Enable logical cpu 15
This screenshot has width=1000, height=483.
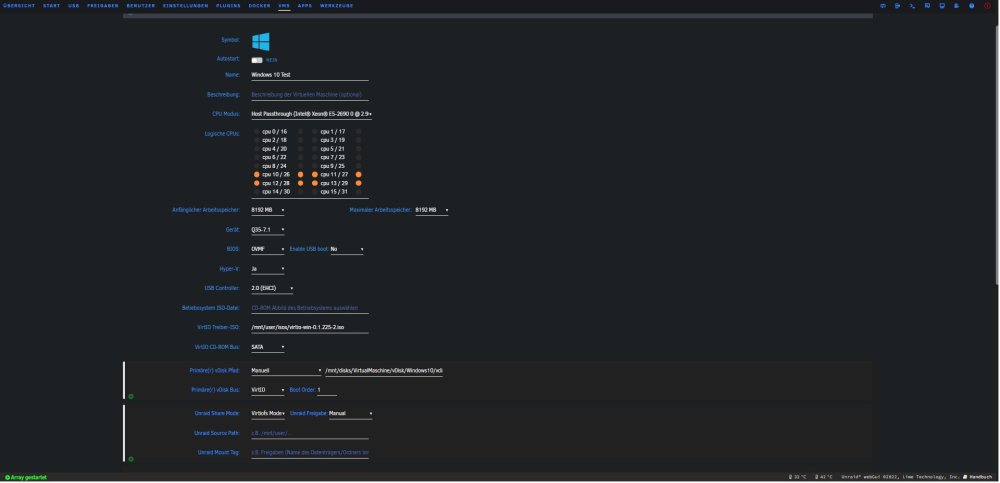tap(314, 191)
